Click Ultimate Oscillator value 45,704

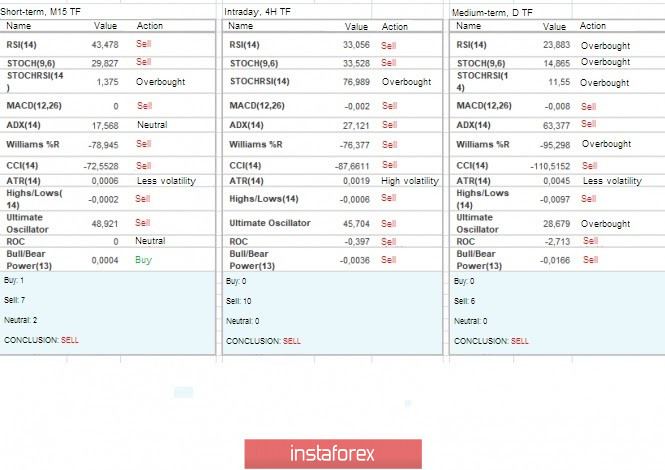click(356, 224)
